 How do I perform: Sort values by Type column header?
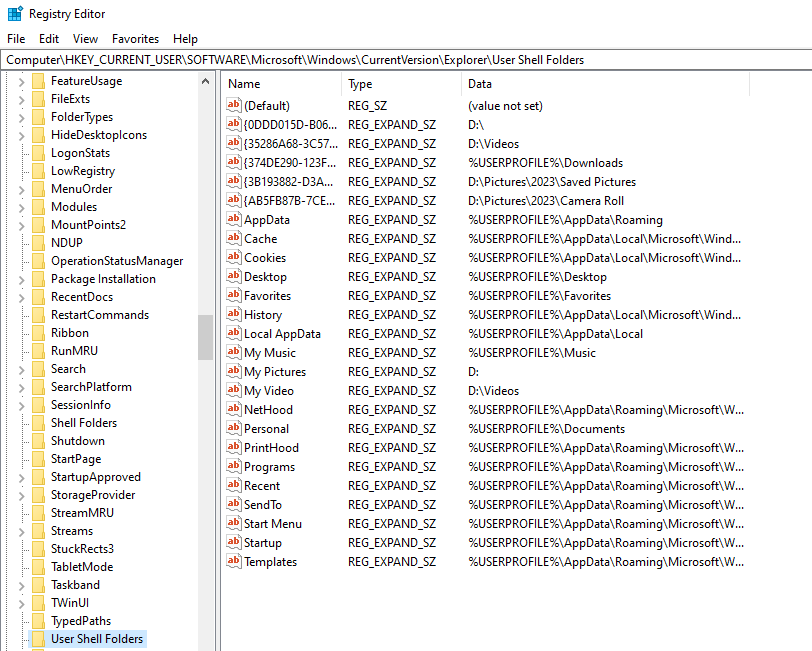(x=401, y=84)
